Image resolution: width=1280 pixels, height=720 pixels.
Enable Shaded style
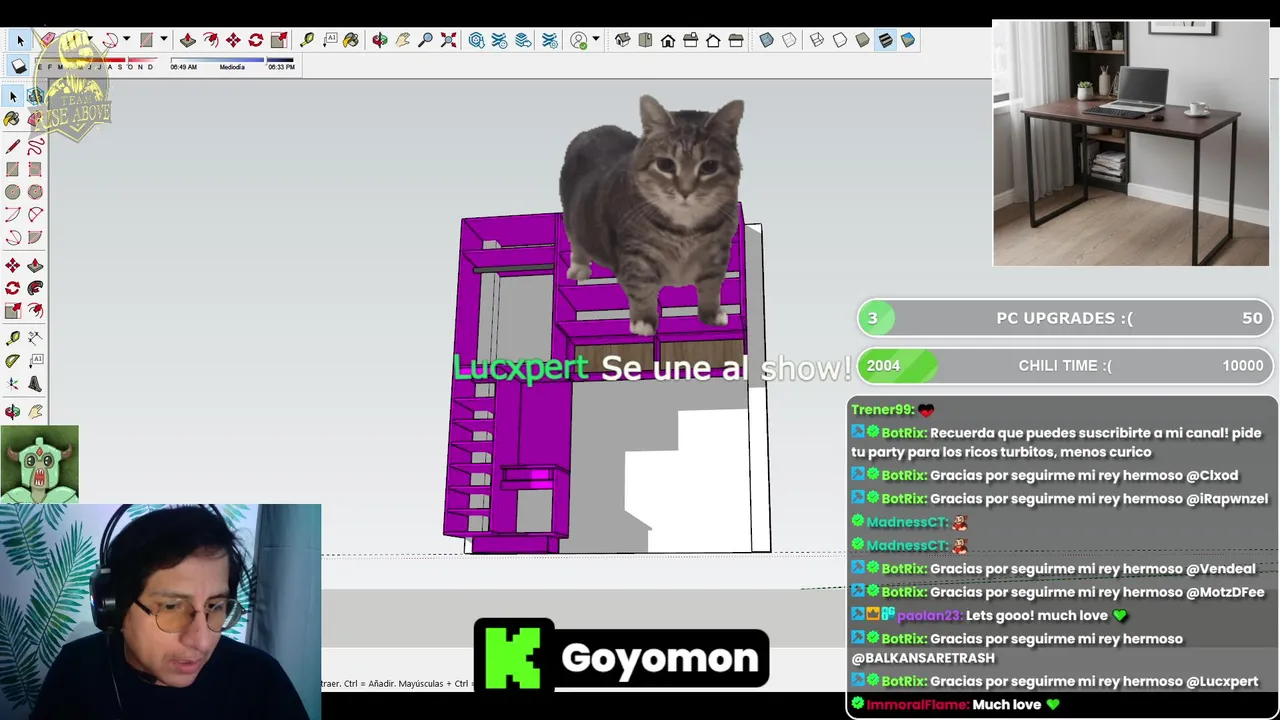[x=862, y=40]
